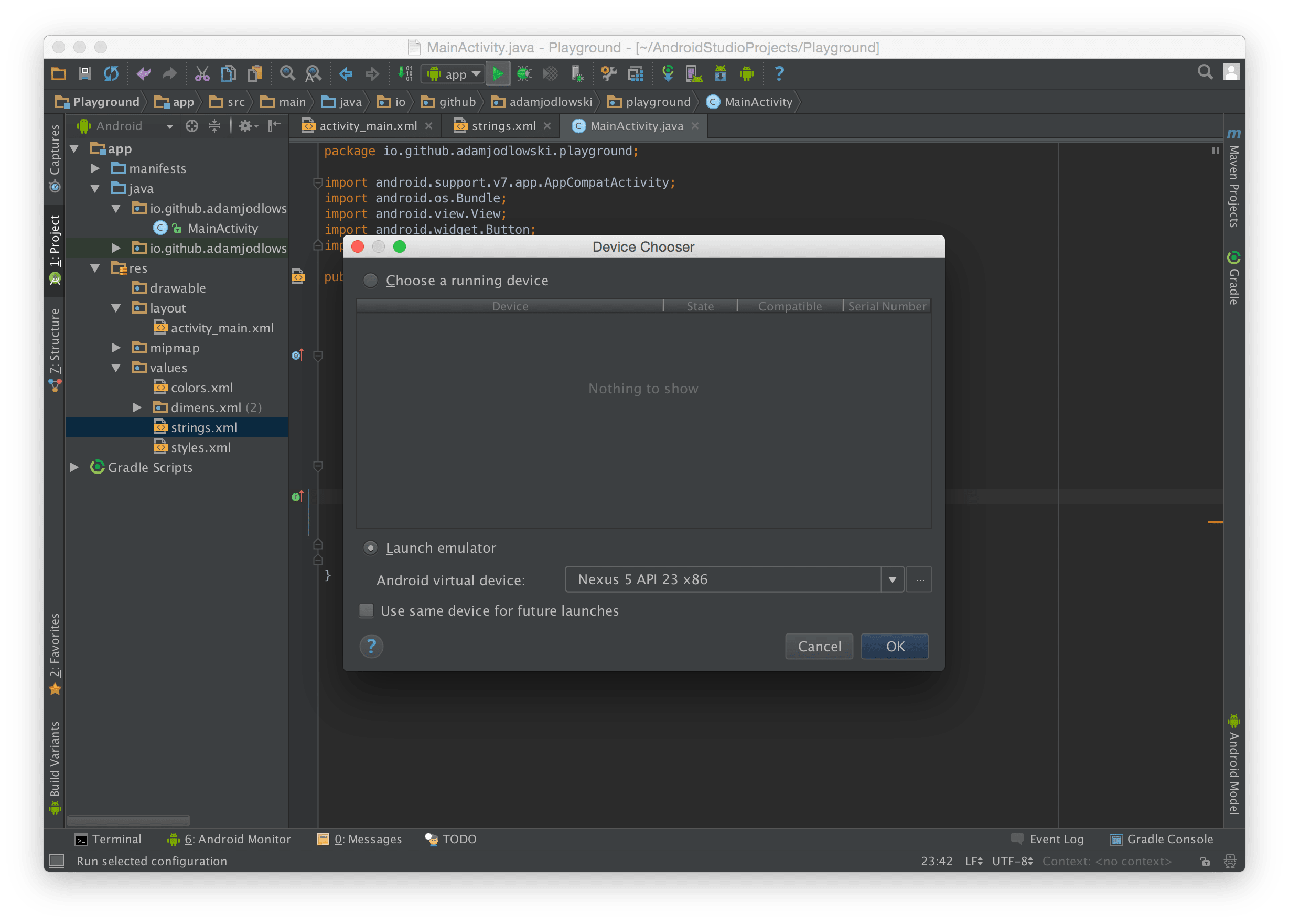Click the Playground breadcrumb item
Viewport: 1289px width, 924px height.
click(x=97, y=102)
